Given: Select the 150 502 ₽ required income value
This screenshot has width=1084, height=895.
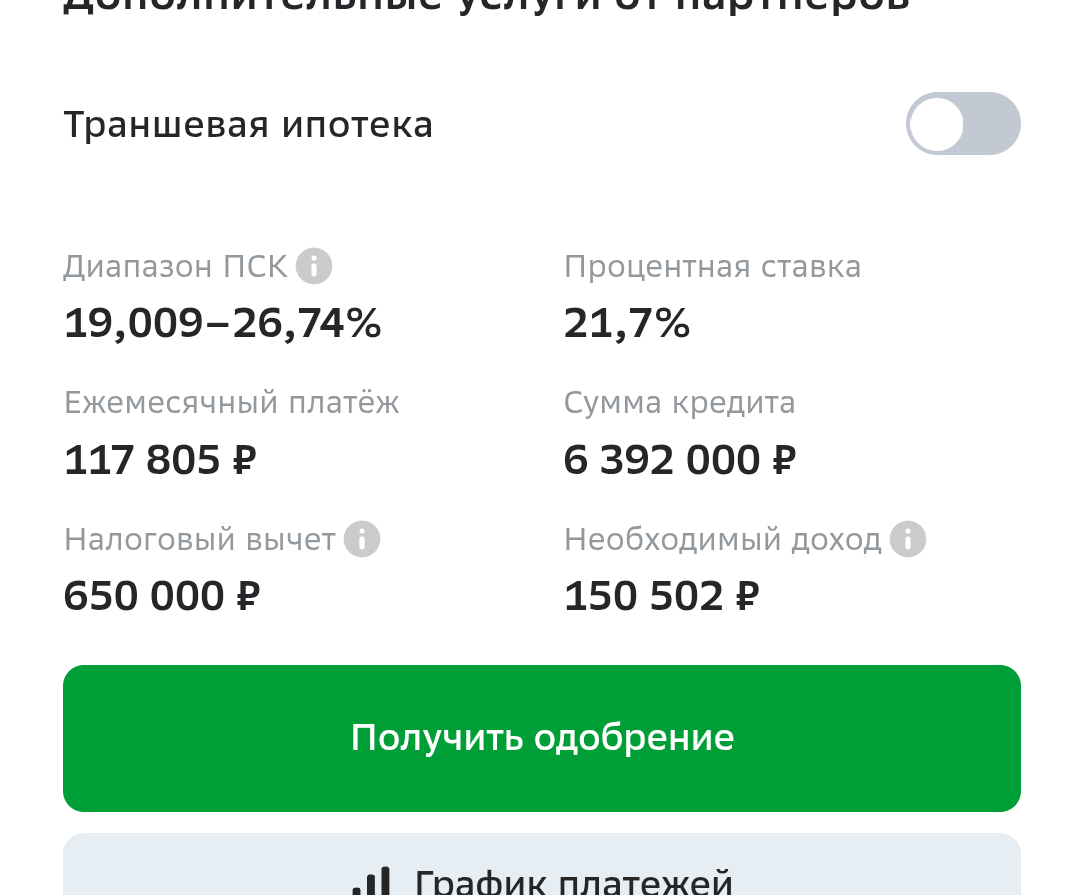Looking at the screenshot, I should (x=662, y=596).
